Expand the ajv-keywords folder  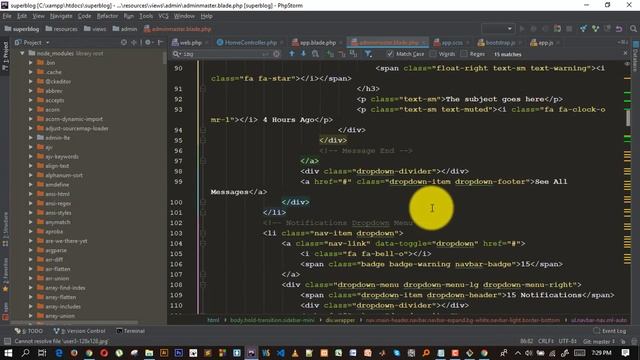tap(31, 157)
